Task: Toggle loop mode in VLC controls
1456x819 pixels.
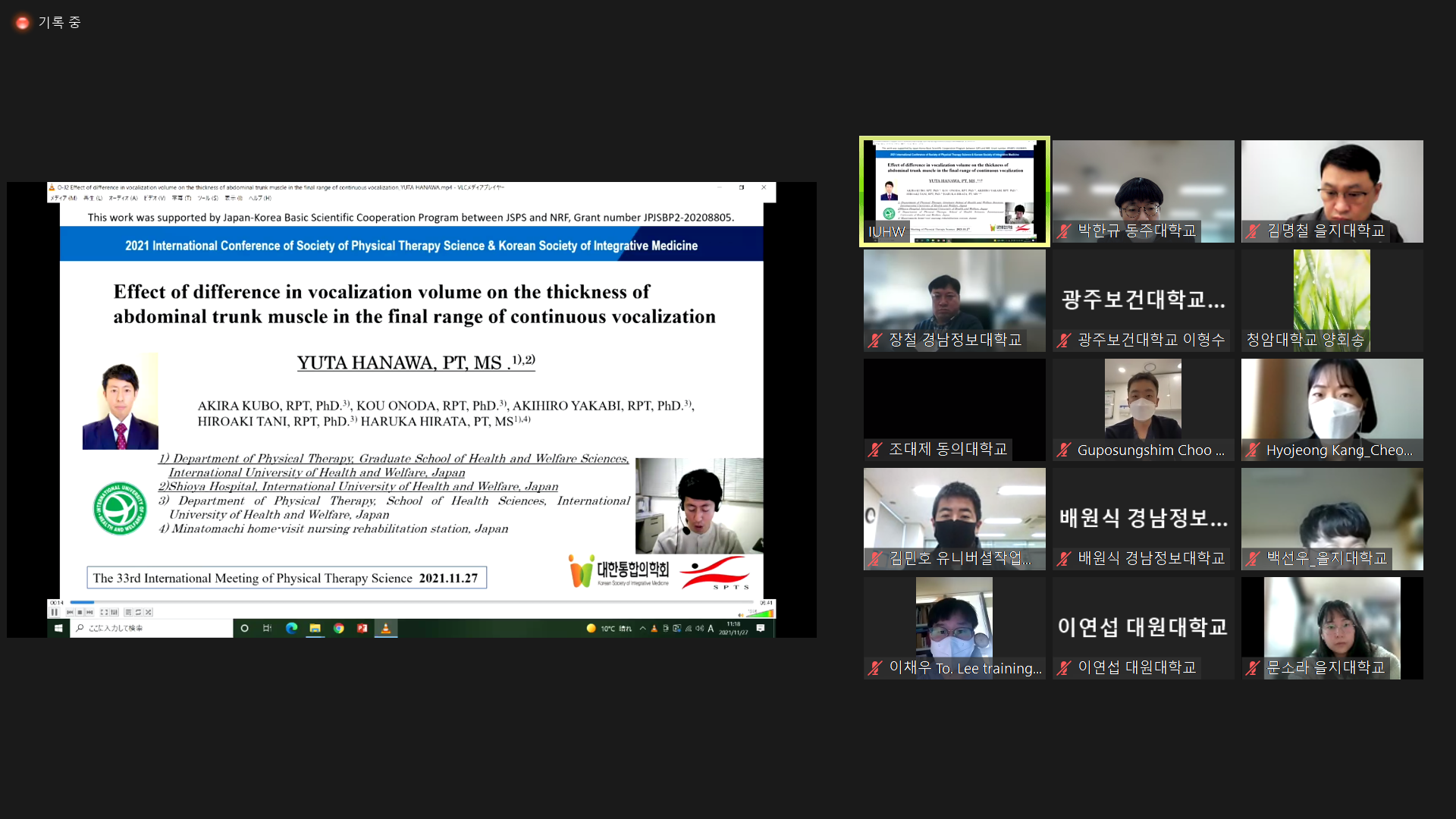Action: click(138, 612)
